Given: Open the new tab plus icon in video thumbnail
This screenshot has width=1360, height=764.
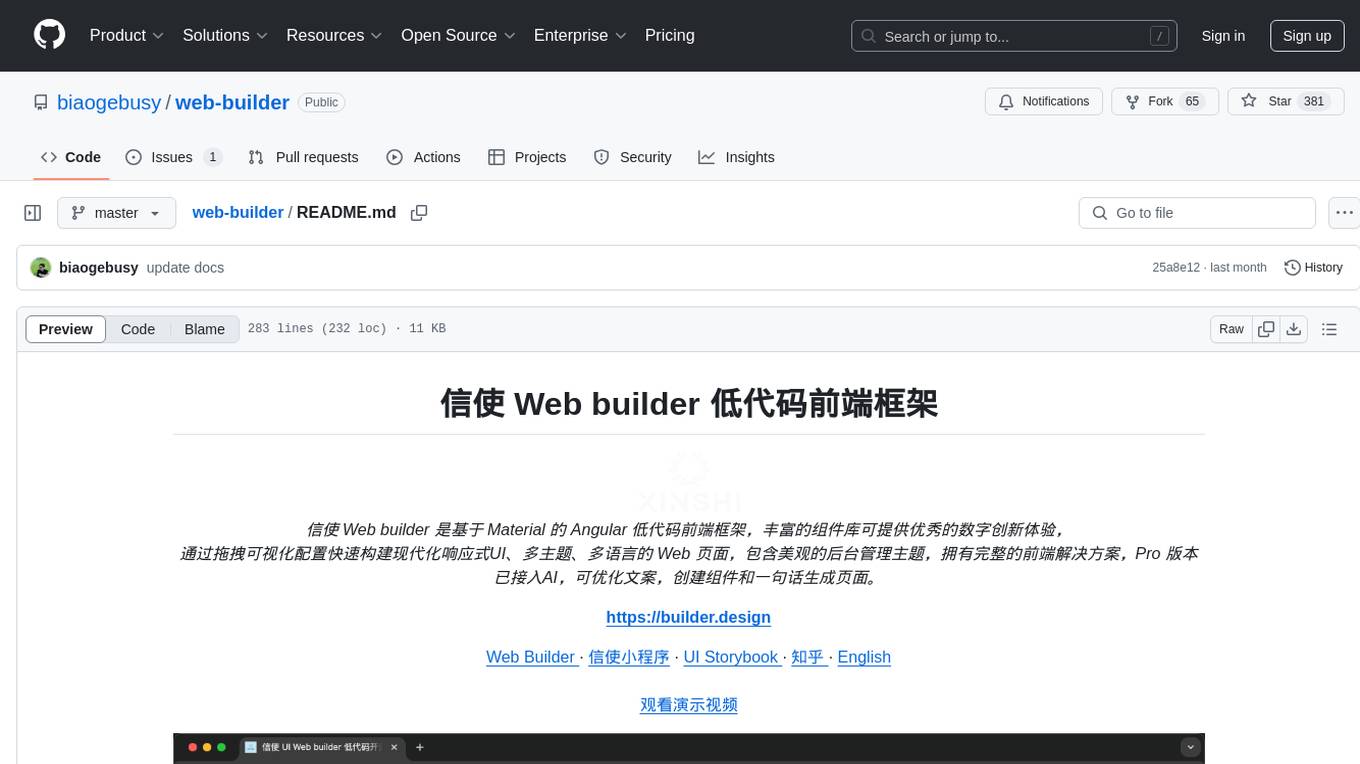Looking at the screenshot, I should (420, 747).
